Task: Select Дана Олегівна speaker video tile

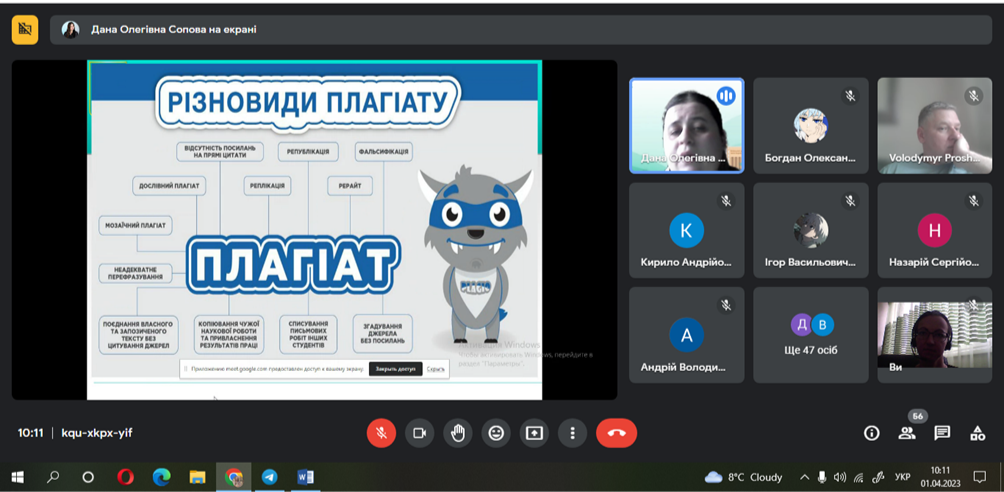Action: 686,126
